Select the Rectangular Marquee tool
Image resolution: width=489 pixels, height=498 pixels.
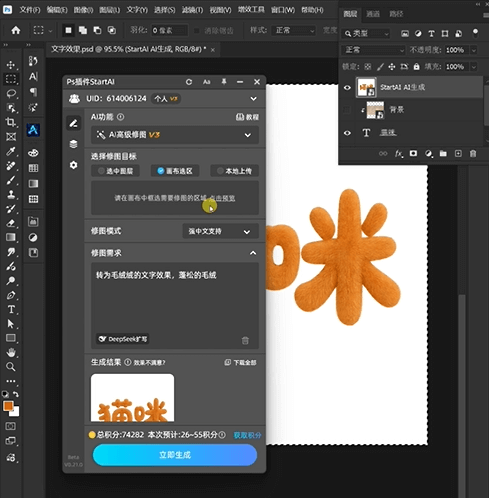click(x=11, y=79)
